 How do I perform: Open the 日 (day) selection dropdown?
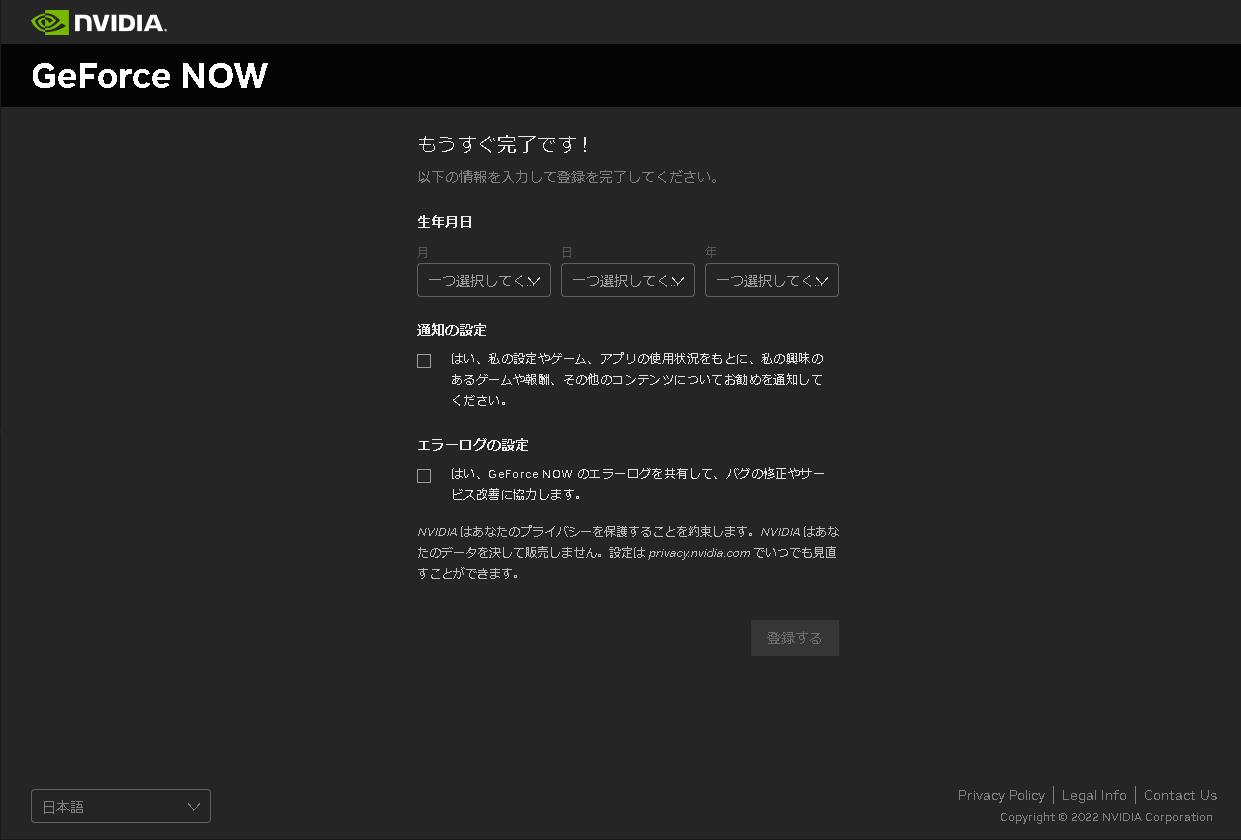627,280
